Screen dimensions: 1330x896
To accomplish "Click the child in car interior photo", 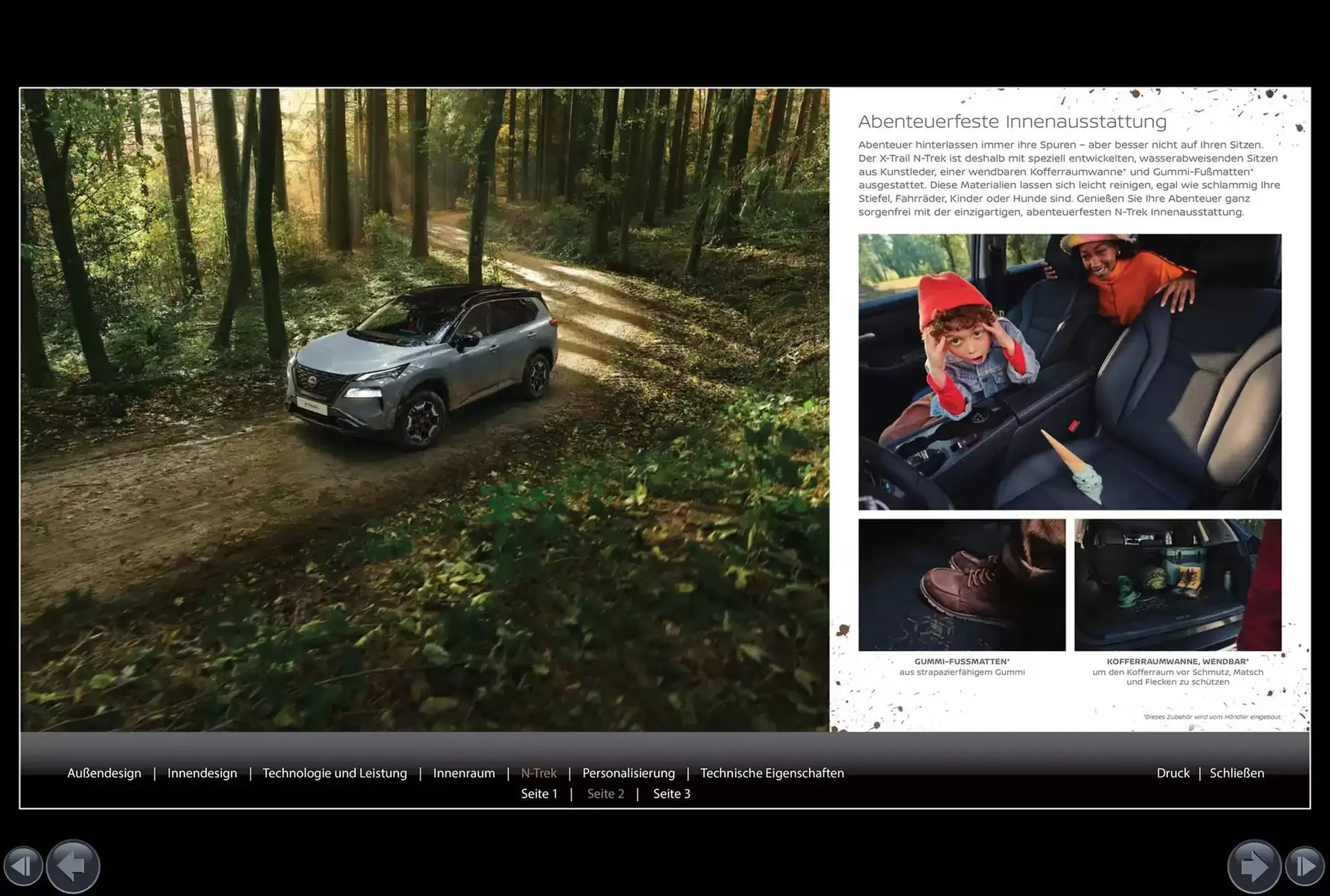I will [x=1070, y=372].
